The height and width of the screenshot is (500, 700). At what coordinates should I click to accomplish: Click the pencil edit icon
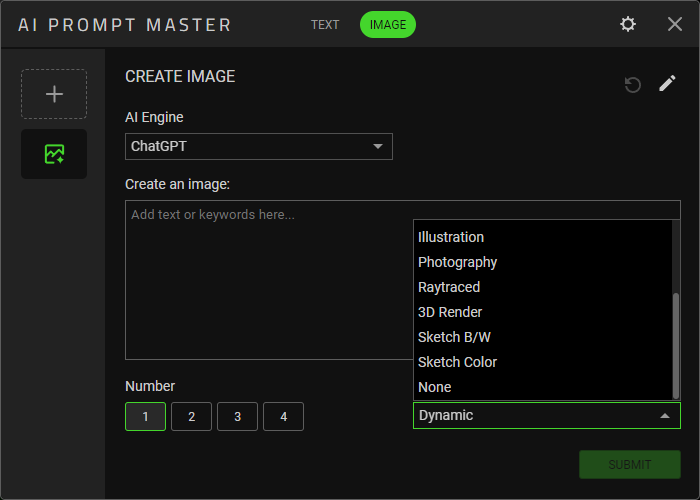[x=667, y=84]
